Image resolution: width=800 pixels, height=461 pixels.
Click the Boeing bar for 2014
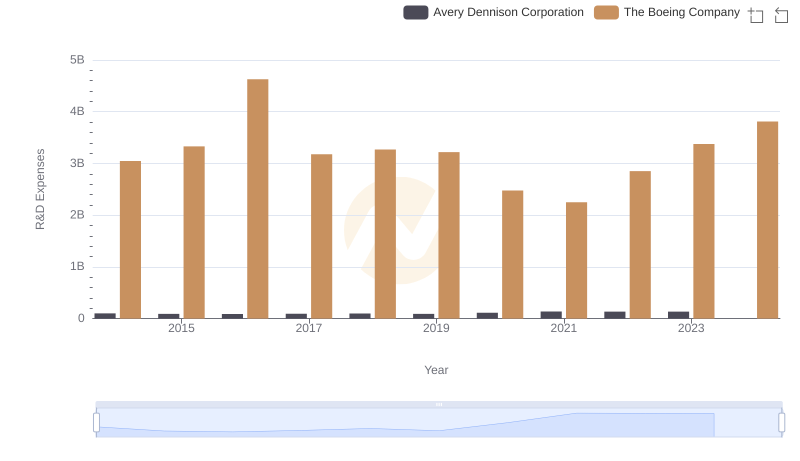click(x=131, y=240)
